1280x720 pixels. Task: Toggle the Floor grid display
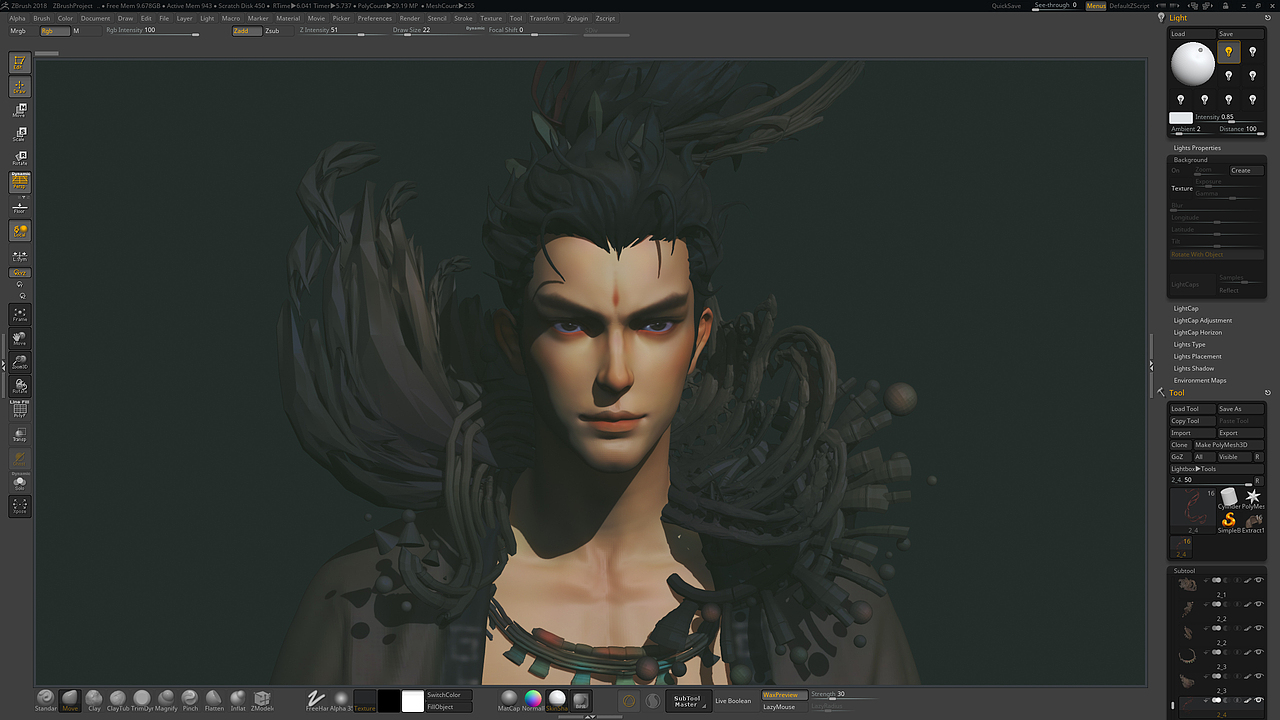(20, 208)
